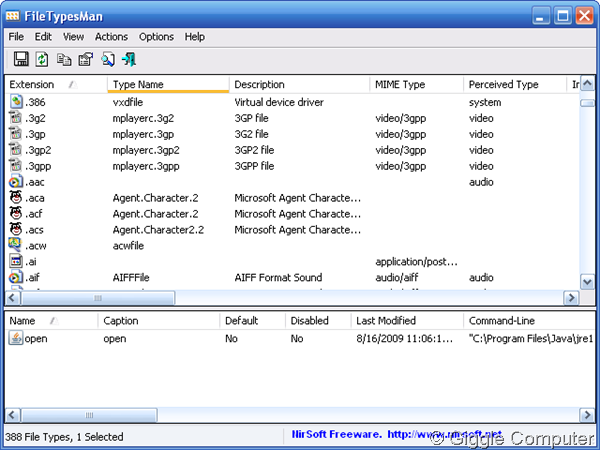Click the Copy Selected Items icon
The height and width of the screenshot is (450, 600).
pyautogui.click(x=64, y=59)
